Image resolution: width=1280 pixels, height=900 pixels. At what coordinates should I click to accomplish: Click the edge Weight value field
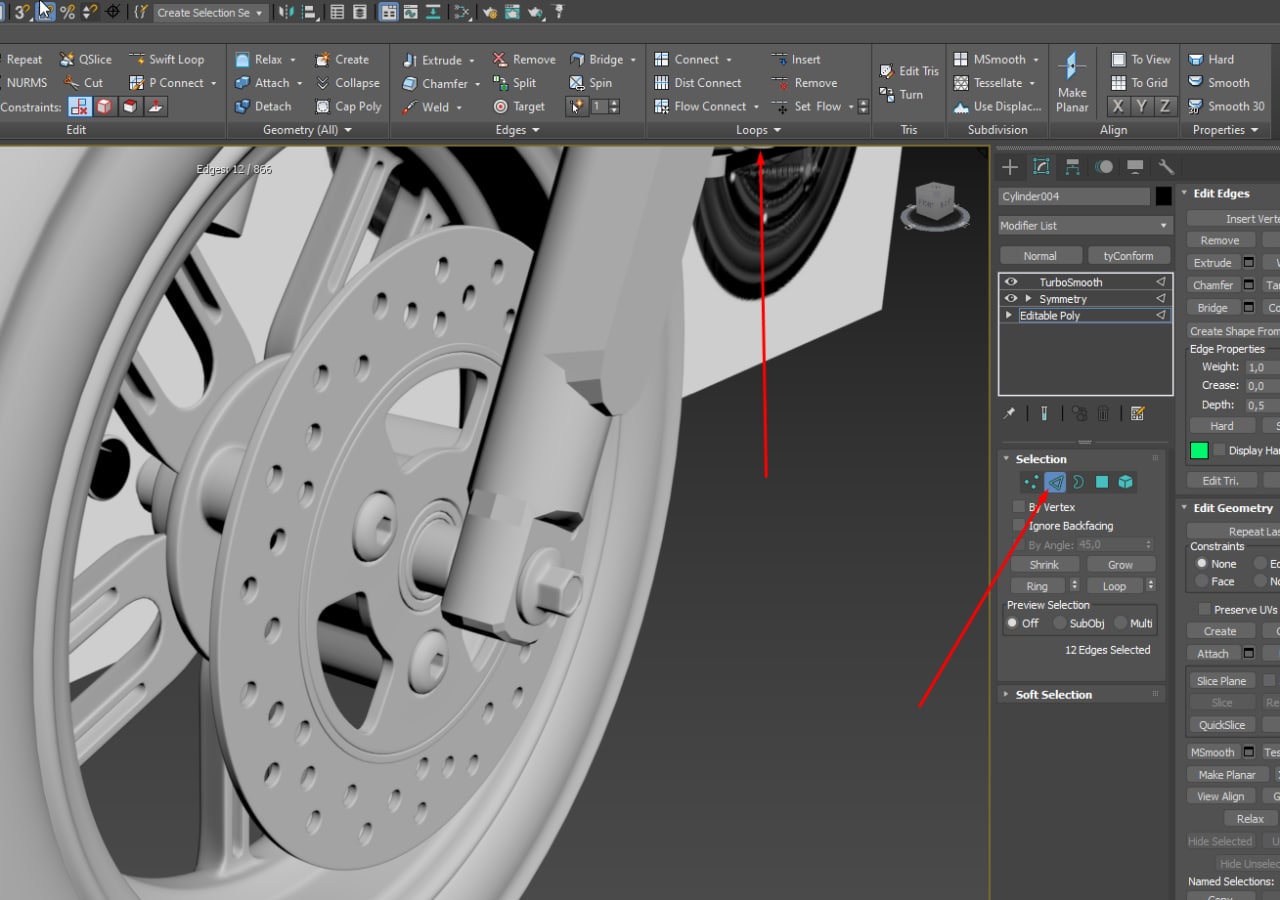pos(1262,368)
